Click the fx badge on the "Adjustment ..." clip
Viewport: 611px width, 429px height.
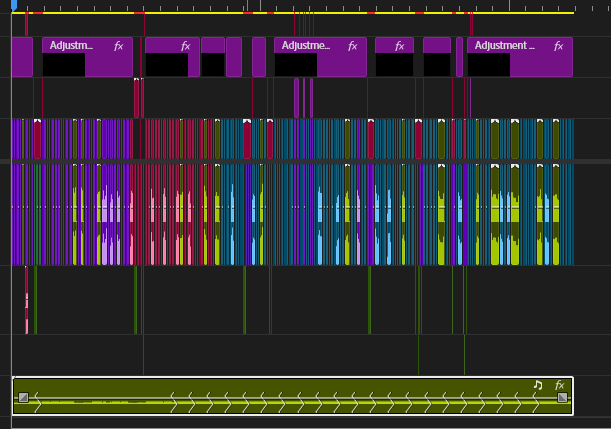coord(558,46)
